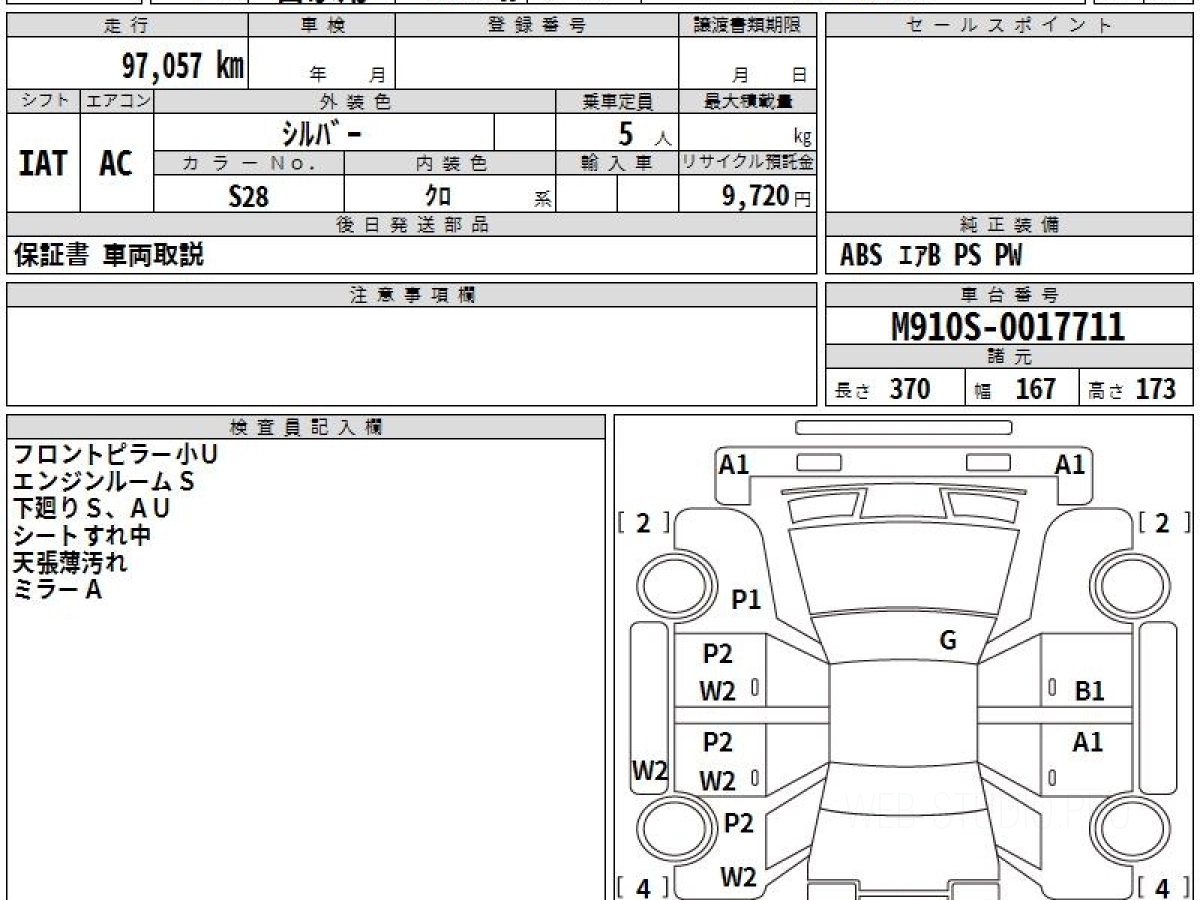Image resolution: width=1200 pixels, height=900 pixels.
Task: Click the シフト label
Action: click(44, 101)
